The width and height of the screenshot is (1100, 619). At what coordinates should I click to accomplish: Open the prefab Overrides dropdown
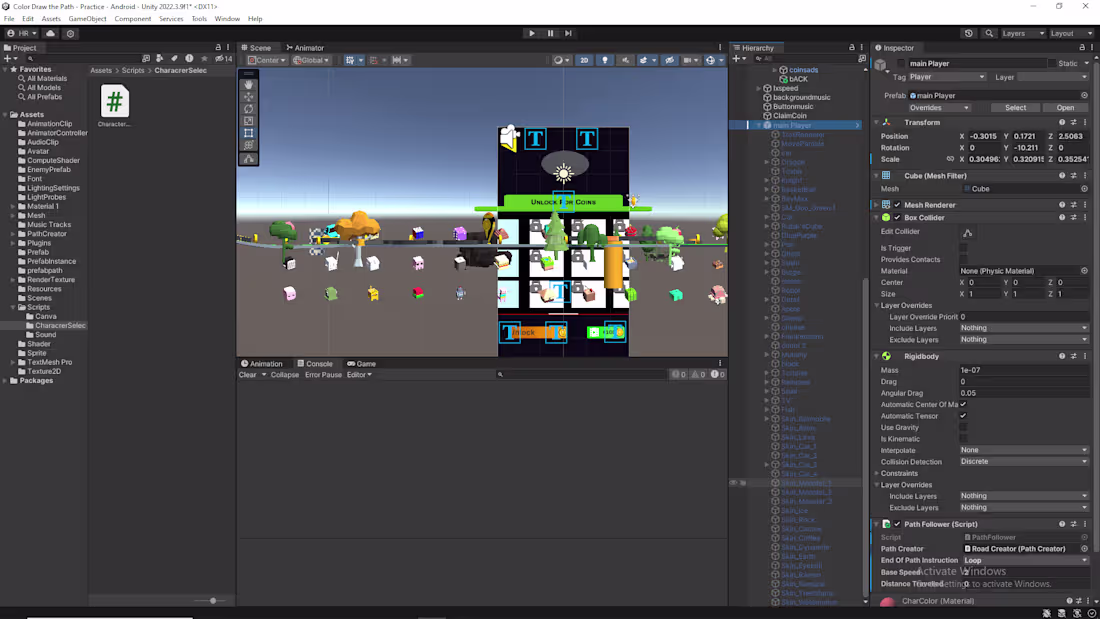[x=939, y=108]
